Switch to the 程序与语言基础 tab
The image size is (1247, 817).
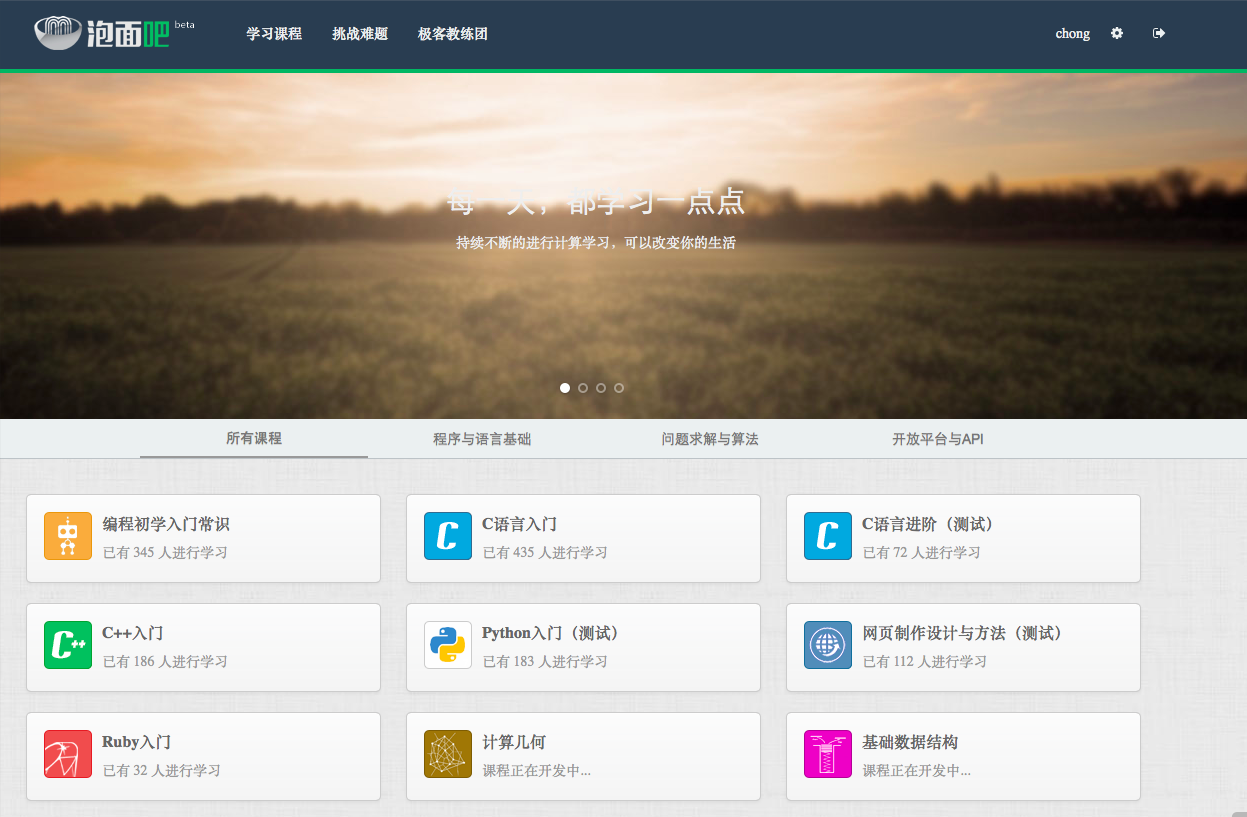point(482,438)
